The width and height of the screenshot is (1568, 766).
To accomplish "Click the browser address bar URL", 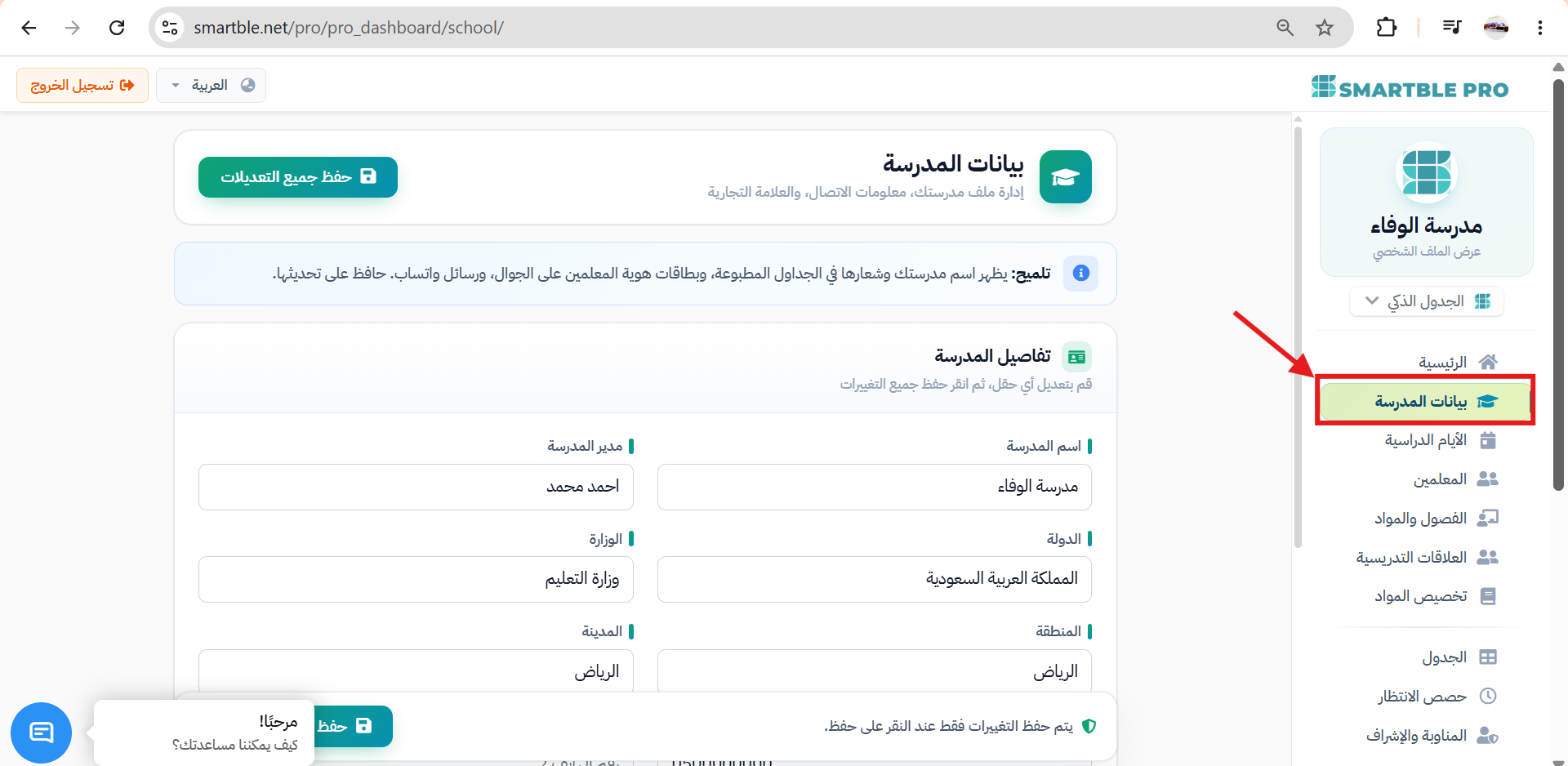I will coord(349,28).
